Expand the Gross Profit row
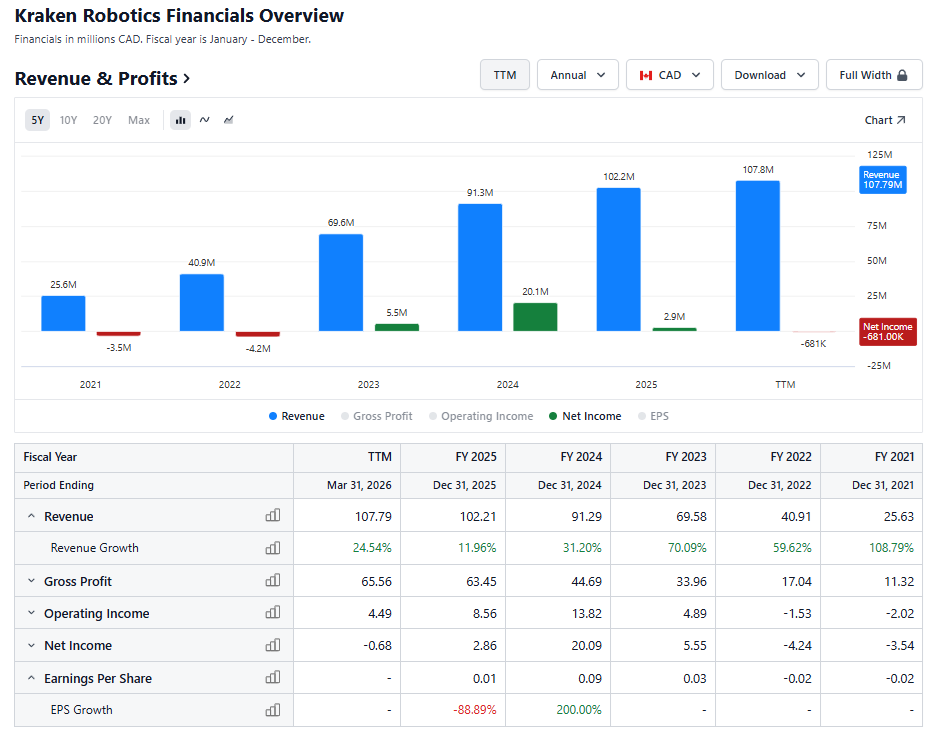The height and width of the screenshot is (741, 934). [32, 581]
